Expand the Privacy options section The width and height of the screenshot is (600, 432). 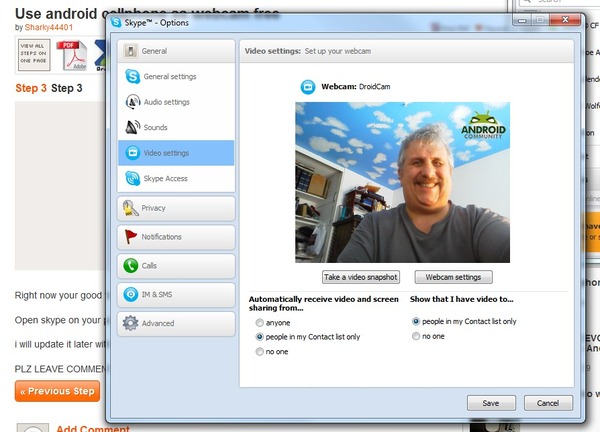pyautogui.click(x=176, y=208)
